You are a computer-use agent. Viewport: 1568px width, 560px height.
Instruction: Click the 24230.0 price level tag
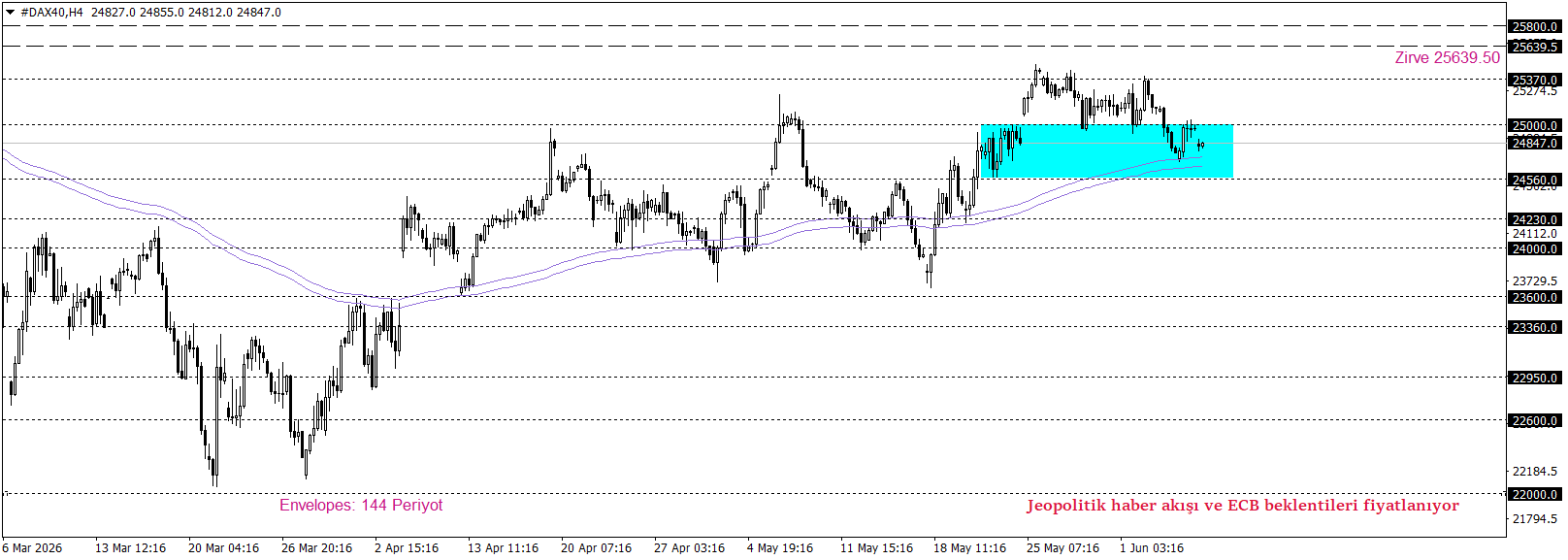[x=1535, y=219]
